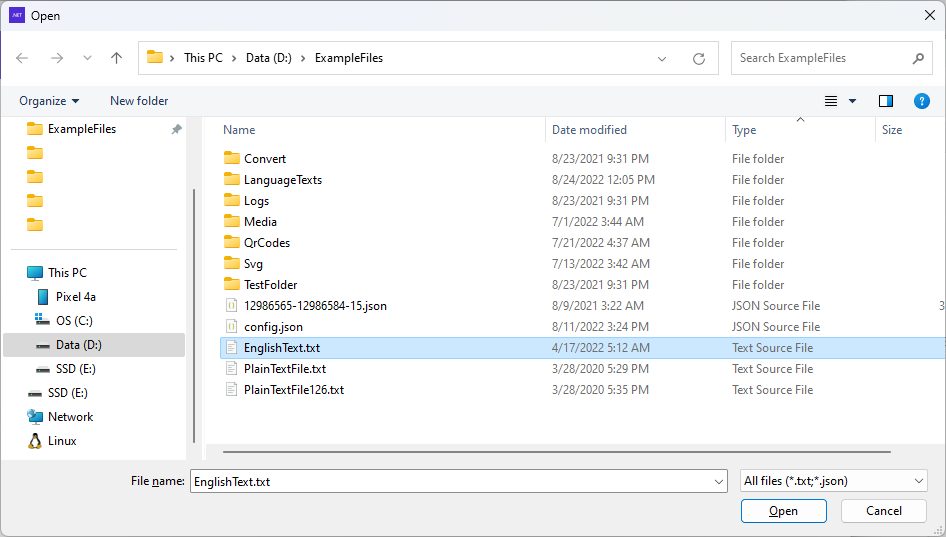Sort by Name column header
The height and width of the screenshot is (537, 946).
tap(239, 130)
